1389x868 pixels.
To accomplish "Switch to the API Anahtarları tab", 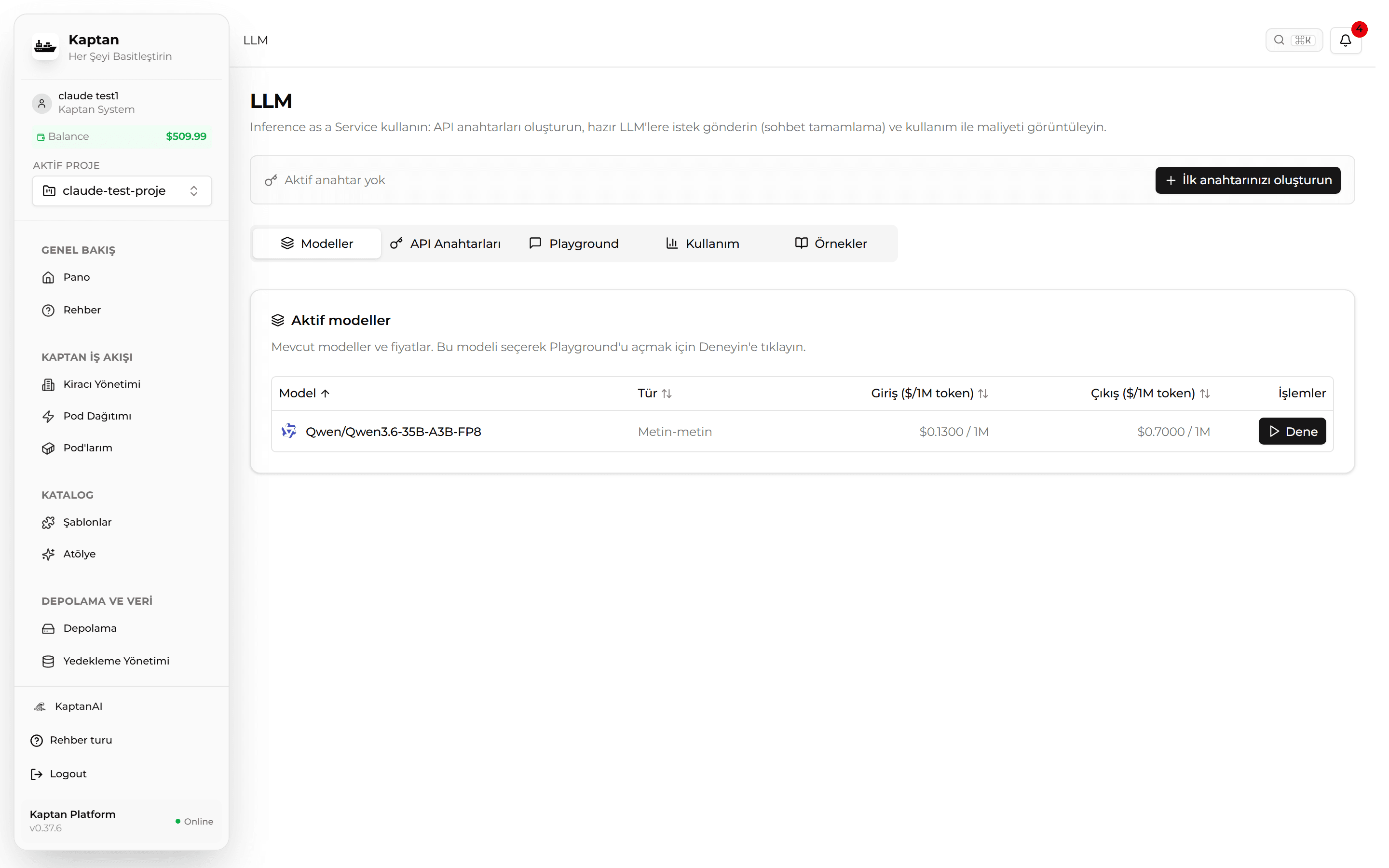I will tap(446, 244).
